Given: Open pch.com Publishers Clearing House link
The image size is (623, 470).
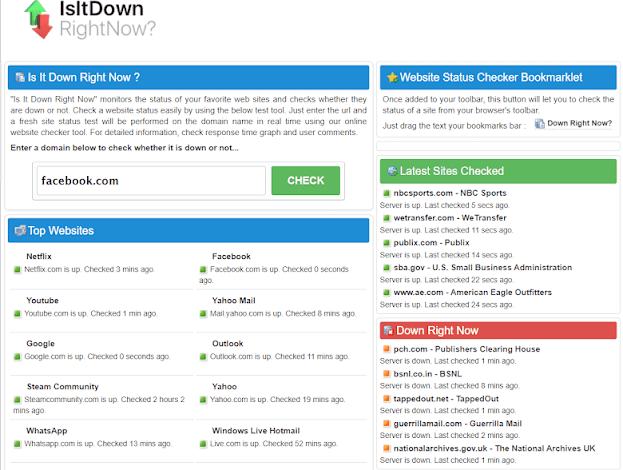Looking at the screenshot, I should pyautogui.click(x=467, y=349).
